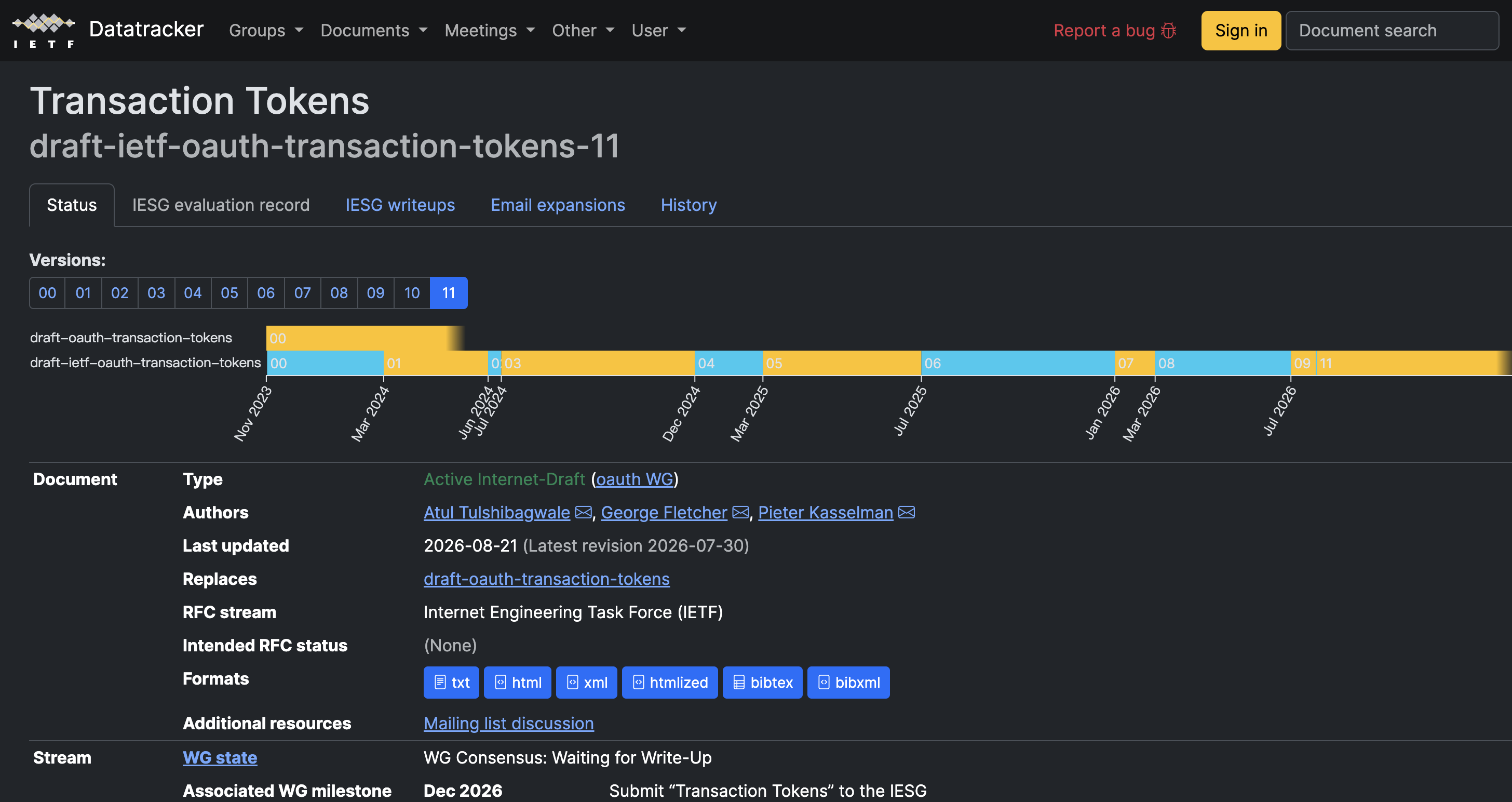This screenshot has height=802, width=1512.
Task: Expand the Meetings menu
Action: pyautogui.click(x=490, y=31)
